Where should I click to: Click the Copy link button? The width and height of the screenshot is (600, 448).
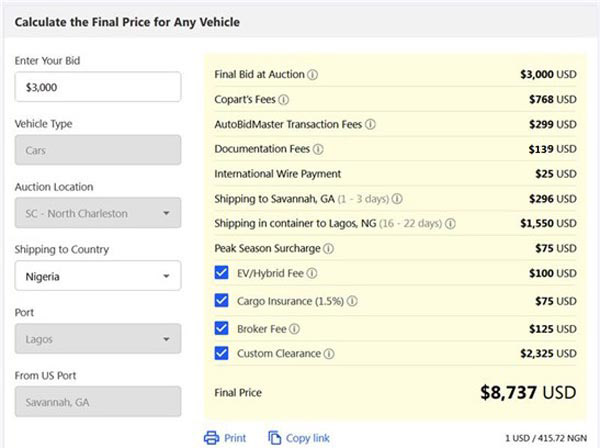point(298,437)
